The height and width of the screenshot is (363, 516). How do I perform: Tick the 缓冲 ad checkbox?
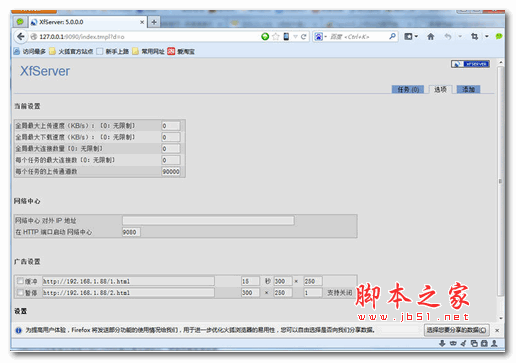click(x=20, y=281)
